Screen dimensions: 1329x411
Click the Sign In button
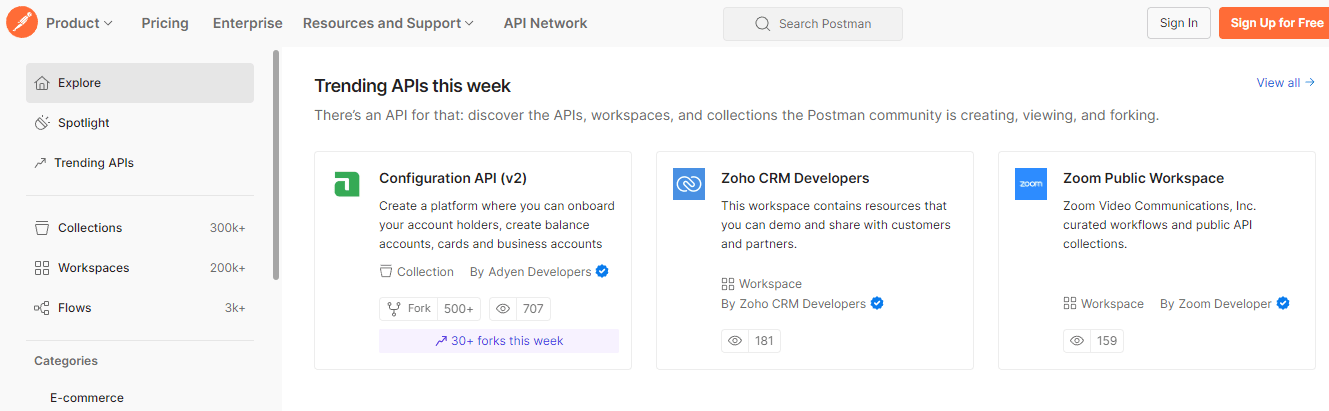click(x=1179, y=23)
